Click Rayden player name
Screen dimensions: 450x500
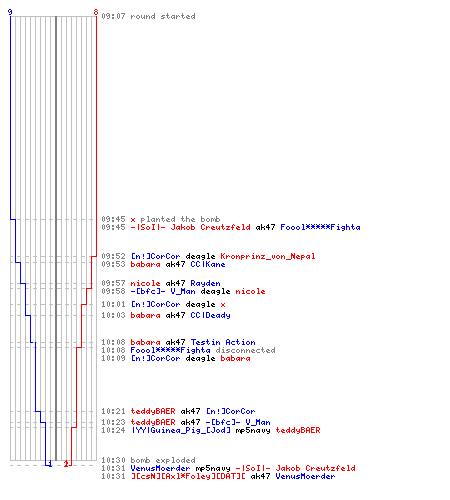click(x=205, y=283)
